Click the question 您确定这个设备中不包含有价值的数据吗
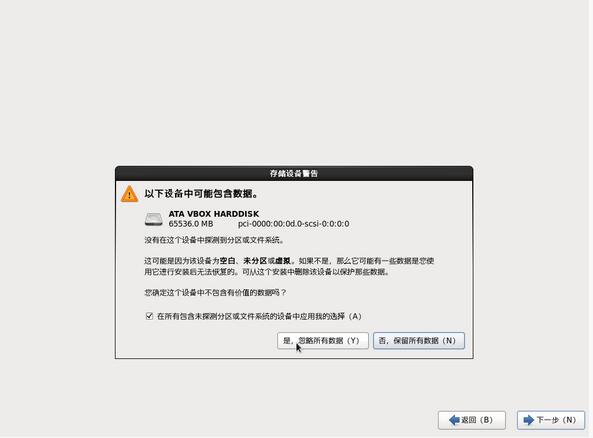The image size is (593, 438). tap(215, 293)
